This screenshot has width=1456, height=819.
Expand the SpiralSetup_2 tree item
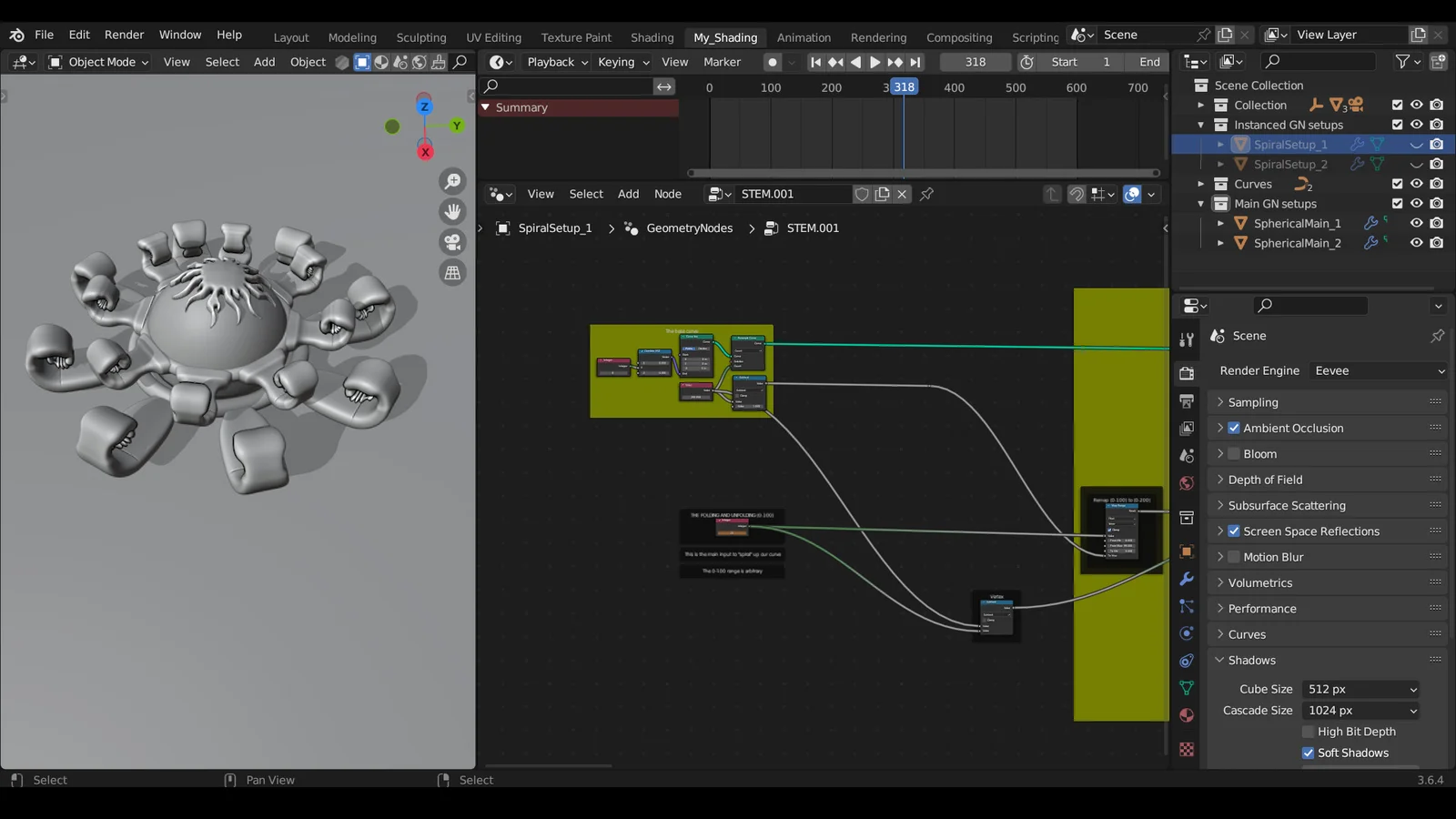[x=1220, y=164]
